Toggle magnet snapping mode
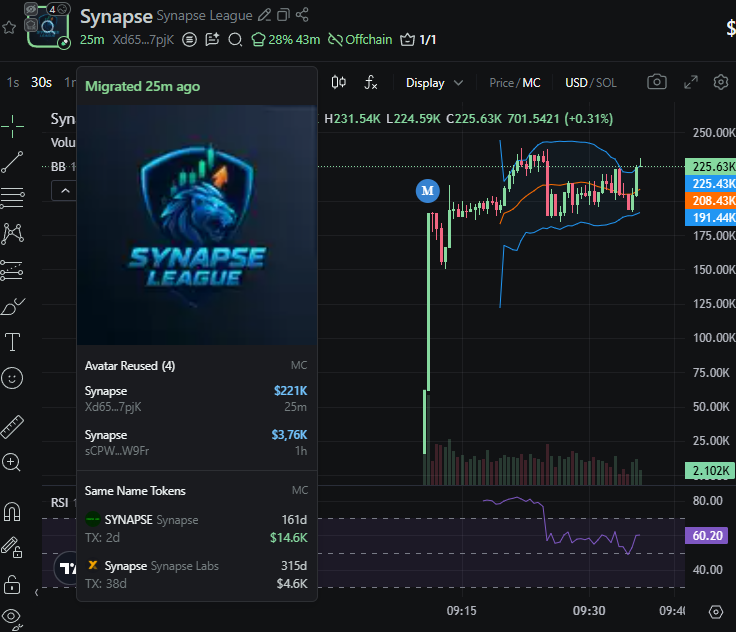 13,512
